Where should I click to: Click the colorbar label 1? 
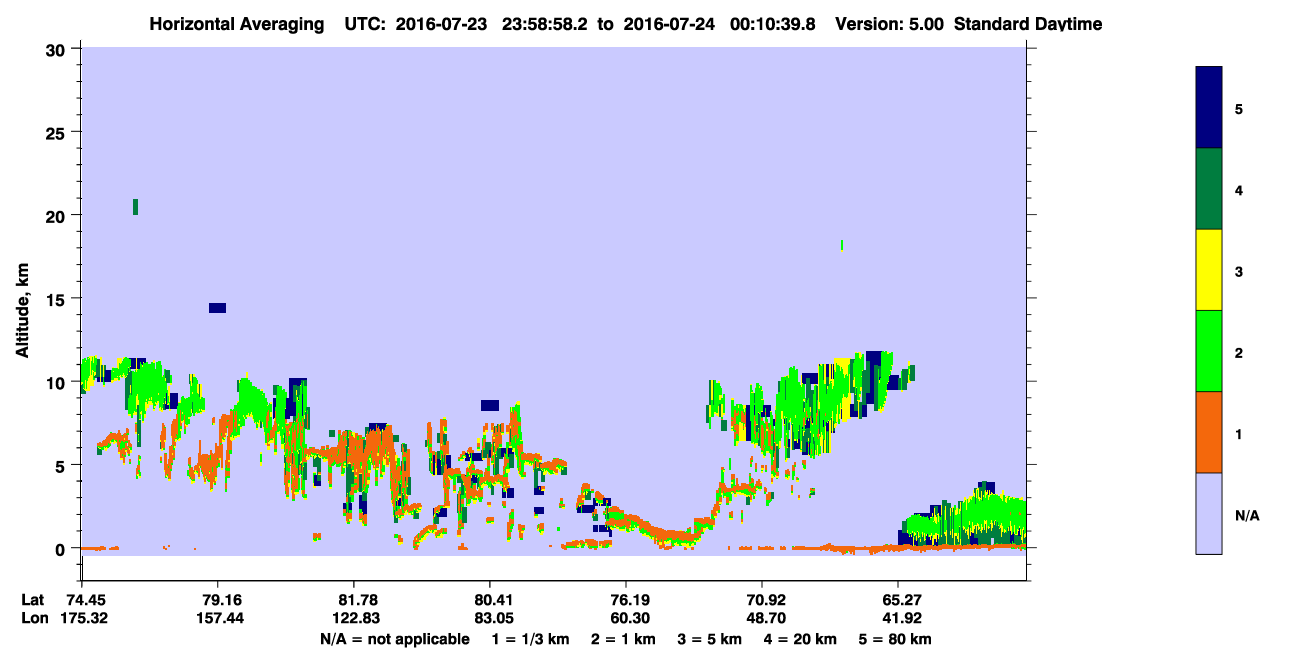click(1239, 432)
